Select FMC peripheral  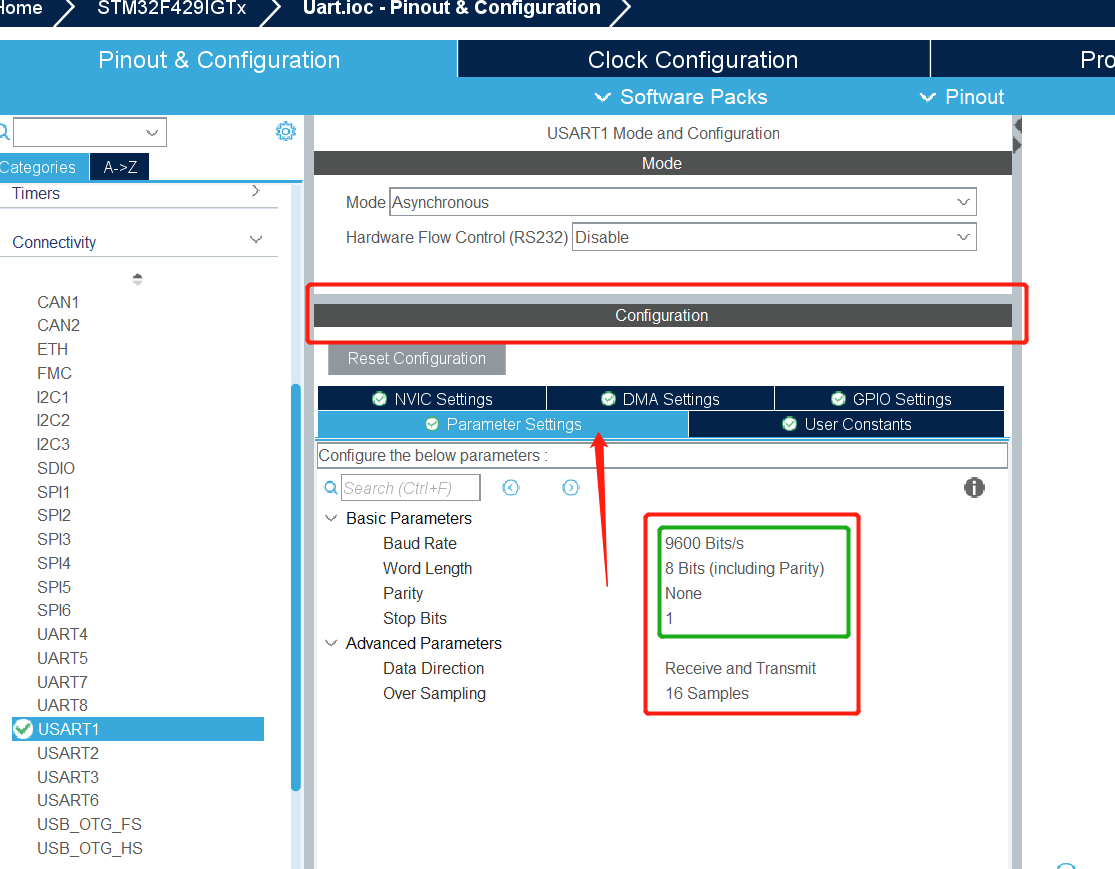[55, 373]
